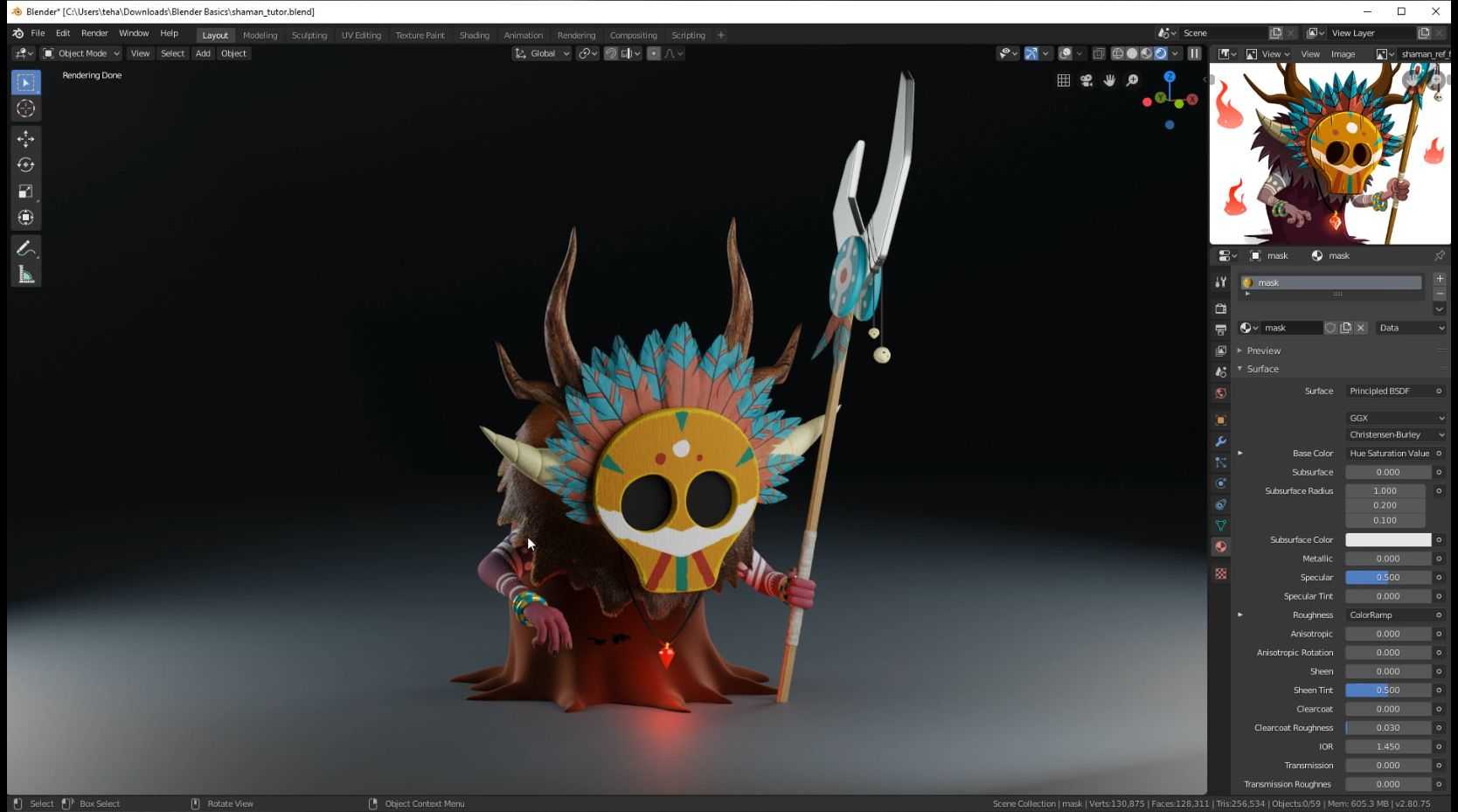The height and width of the screenshot is (812, 1458).
Task: Open the Modifiers wrench properties tab
Action: click(1221, 441)
